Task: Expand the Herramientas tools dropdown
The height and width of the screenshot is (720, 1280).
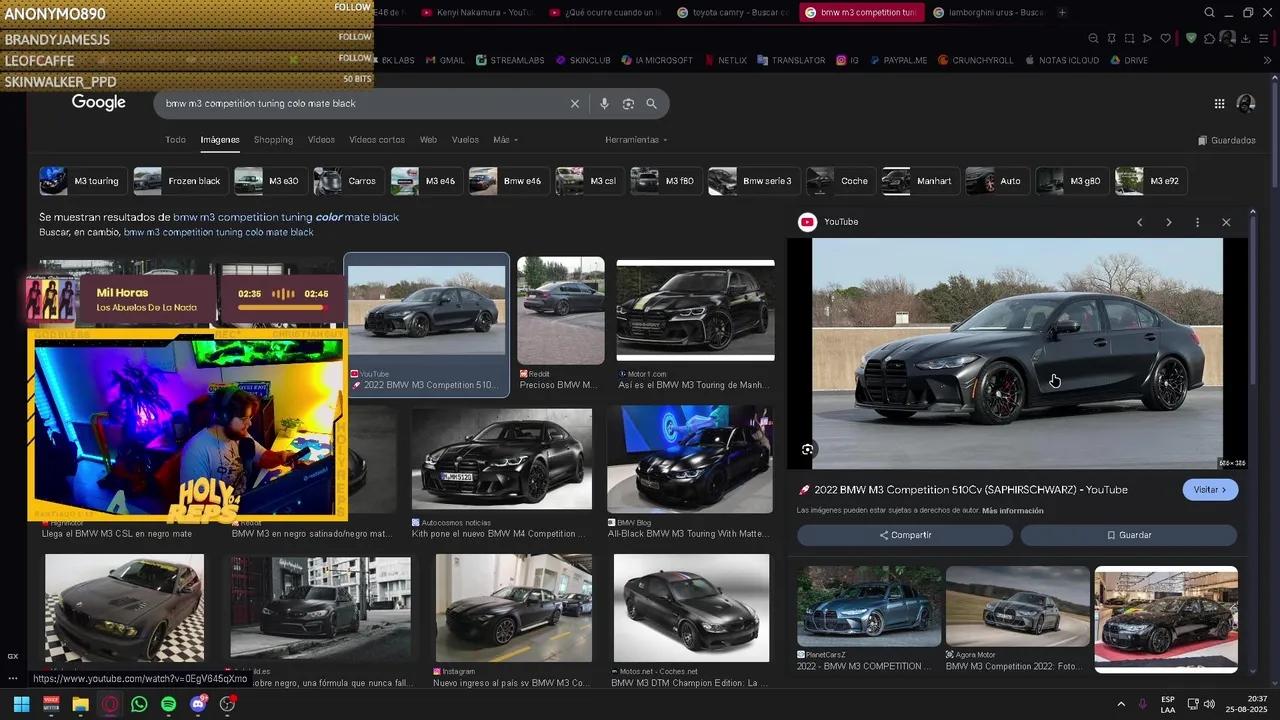Action: coord(636,140)
